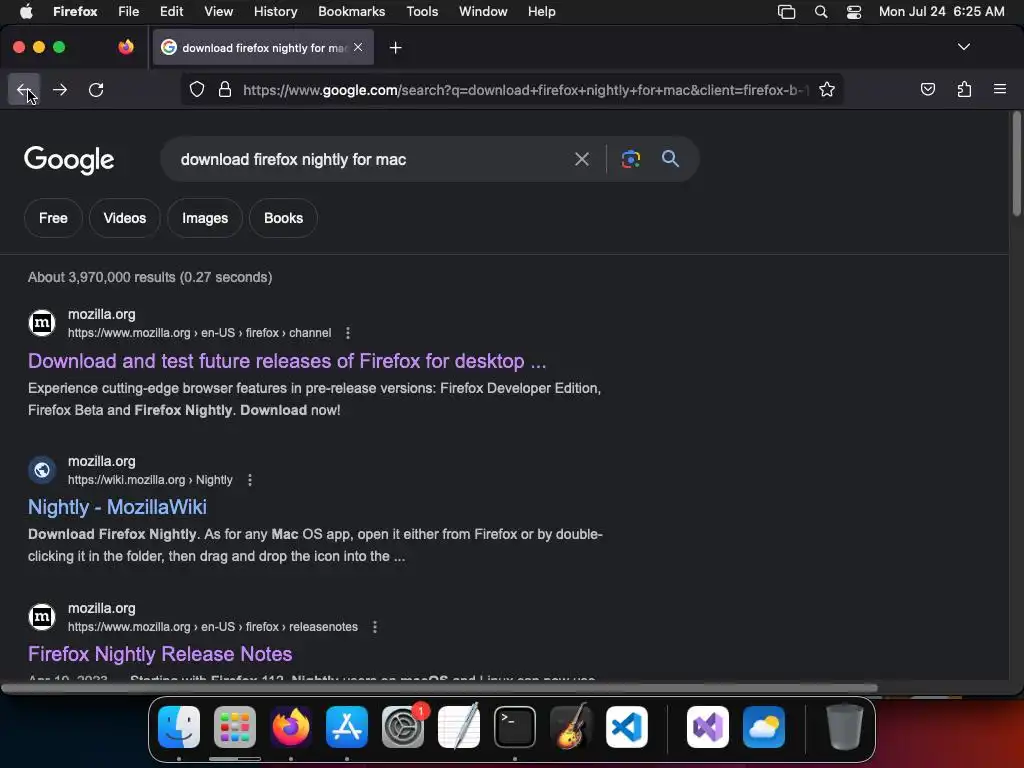This screenshot has width=1024, height=768.
Task: Click the horizontal page scrollbar
Action: (439, 688)
